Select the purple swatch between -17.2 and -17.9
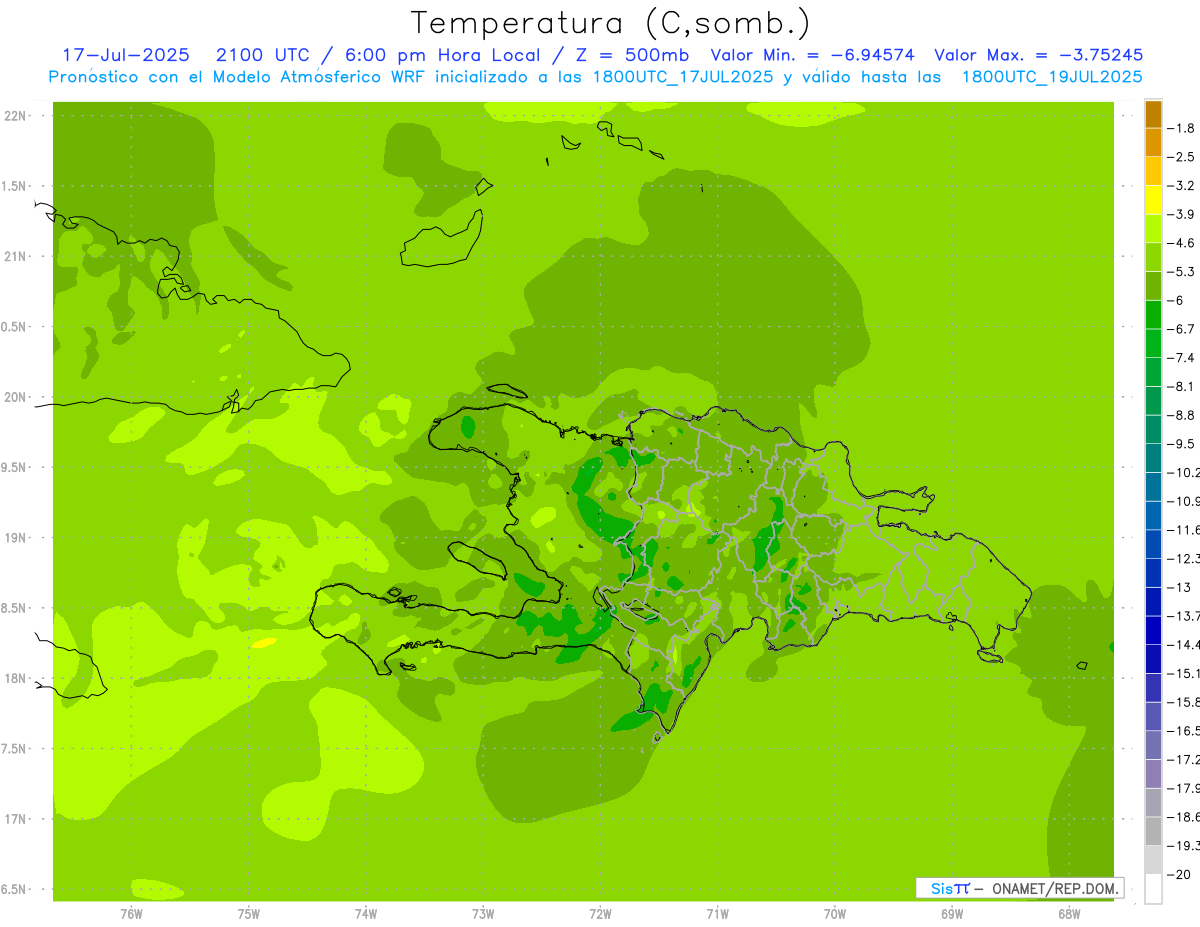The image size is (1200, 927). 1153,774
